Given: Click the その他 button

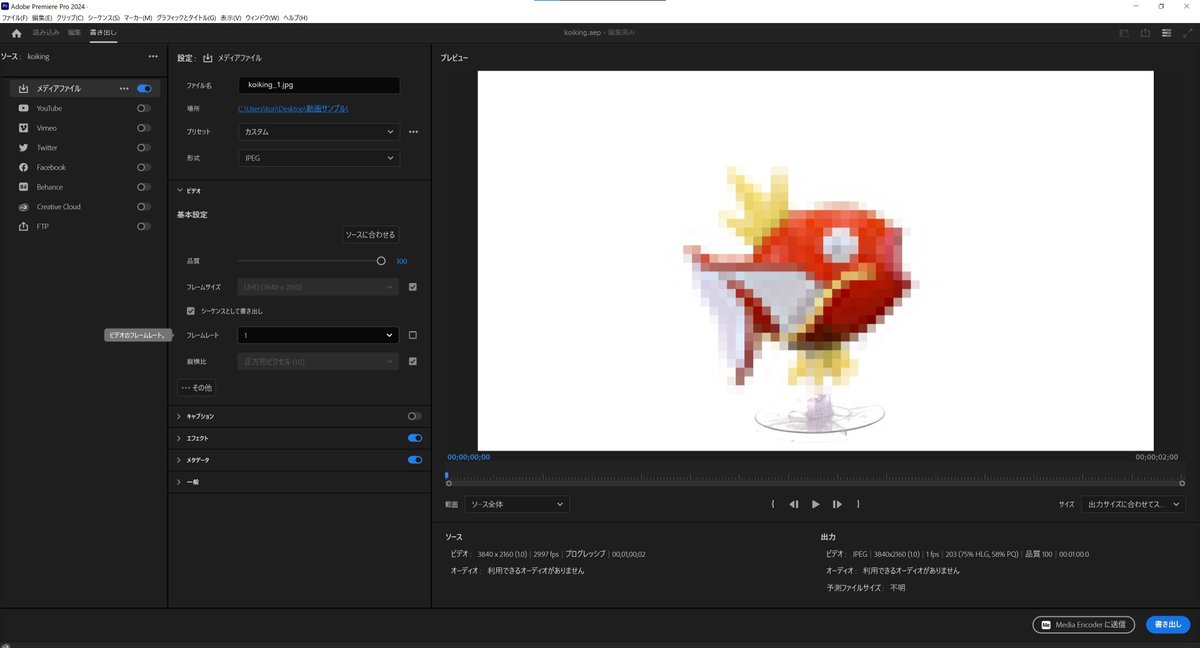Looking at the screenshot, I should [196, 387].
